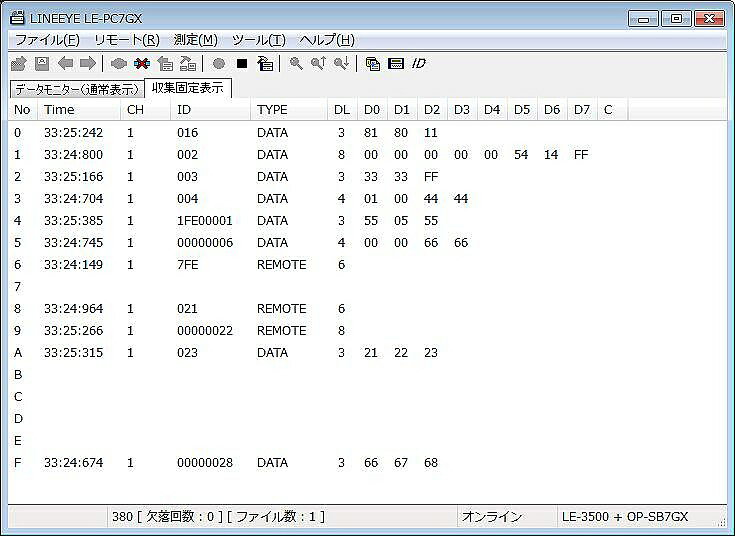
Task: Click the save (floppy disk) toolbar icon
Action: pyautogui.click(x=42, y=63)
